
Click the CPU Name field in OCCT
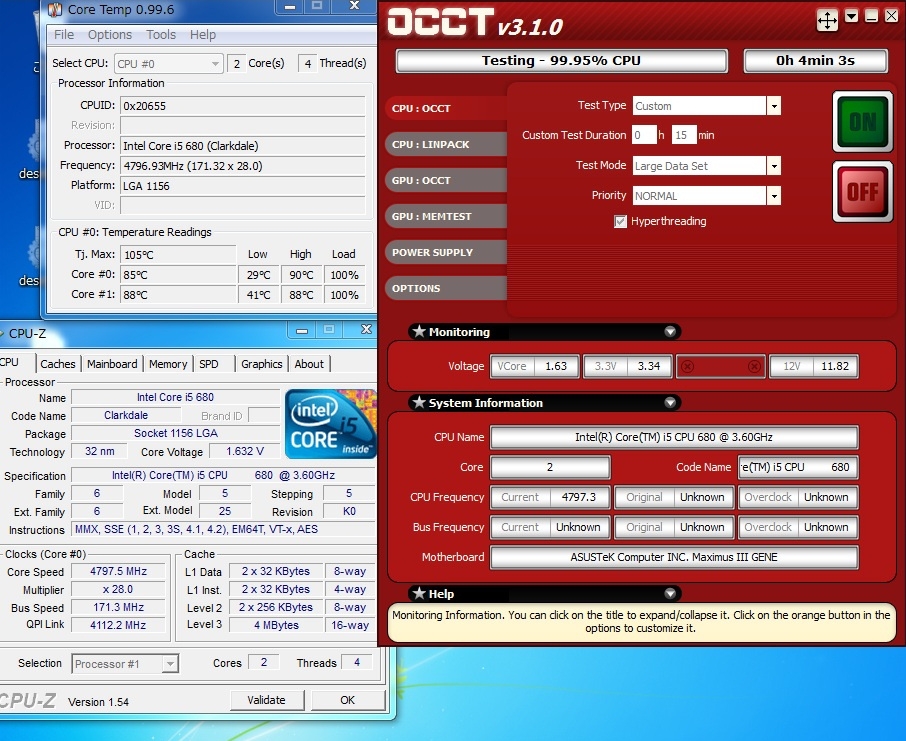(x=674, y=438)
